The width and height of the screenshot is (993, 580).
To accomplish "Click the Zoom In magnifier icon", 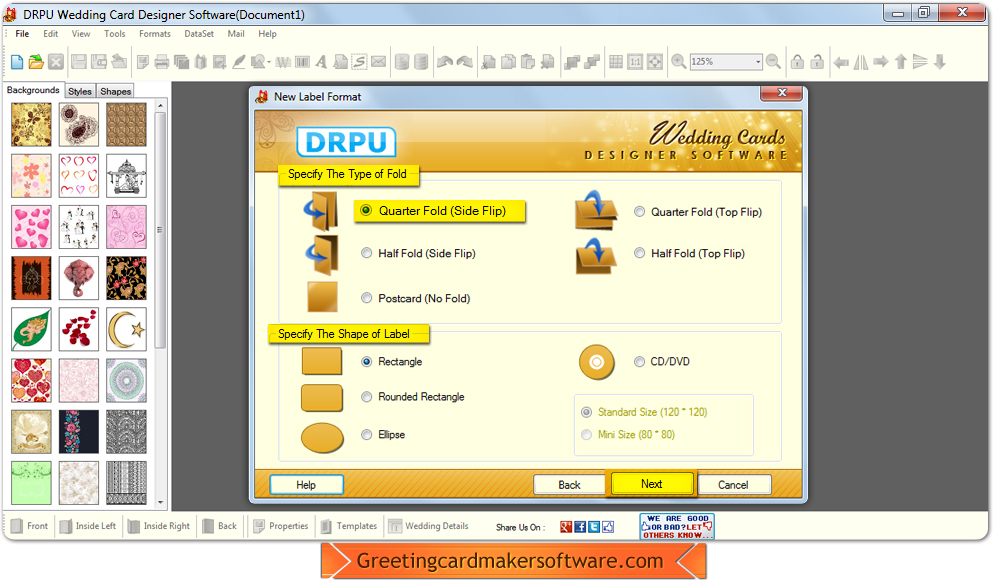I will [678, 61].
